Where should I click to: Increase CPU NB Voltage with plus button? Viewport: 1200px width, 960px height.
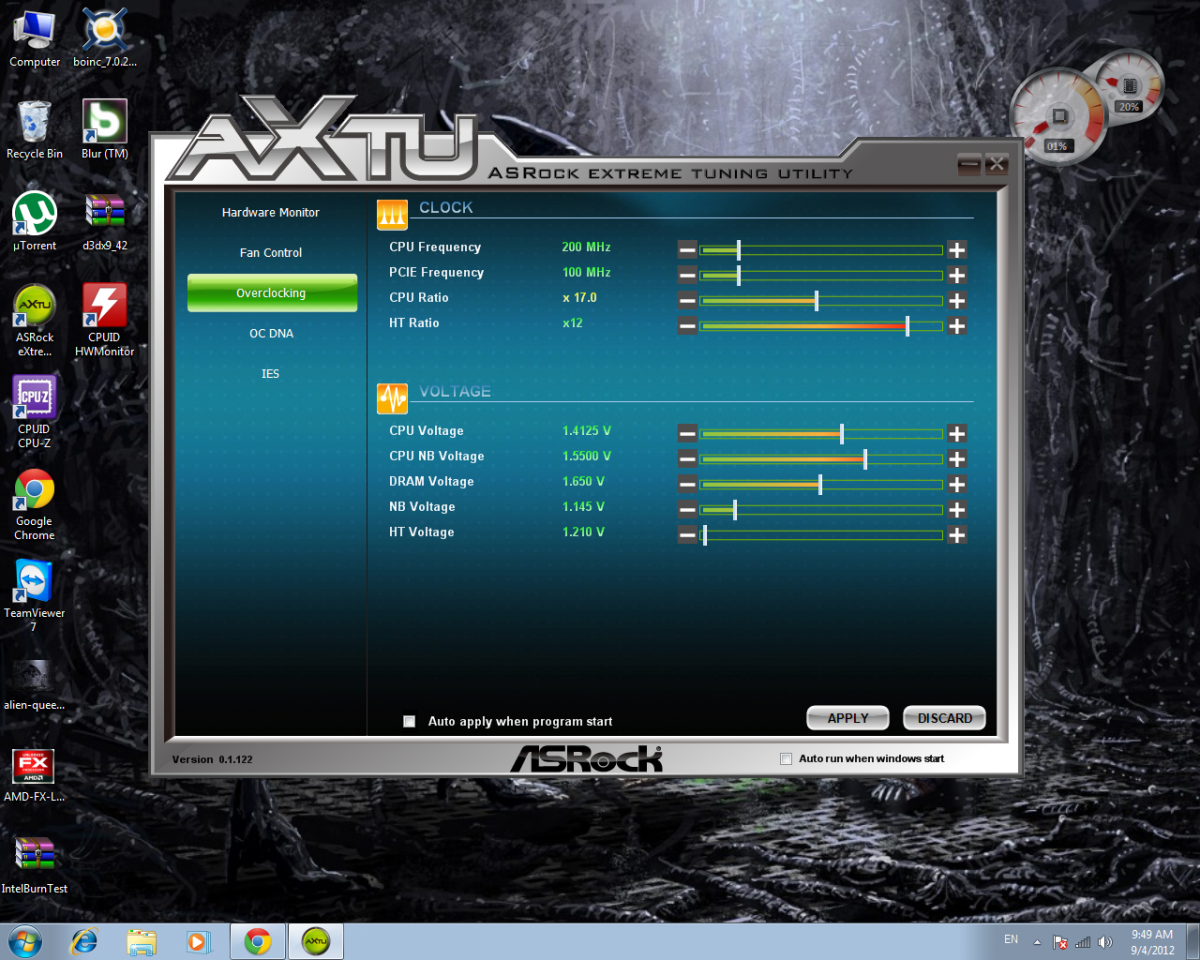click(x=957, y=459)
